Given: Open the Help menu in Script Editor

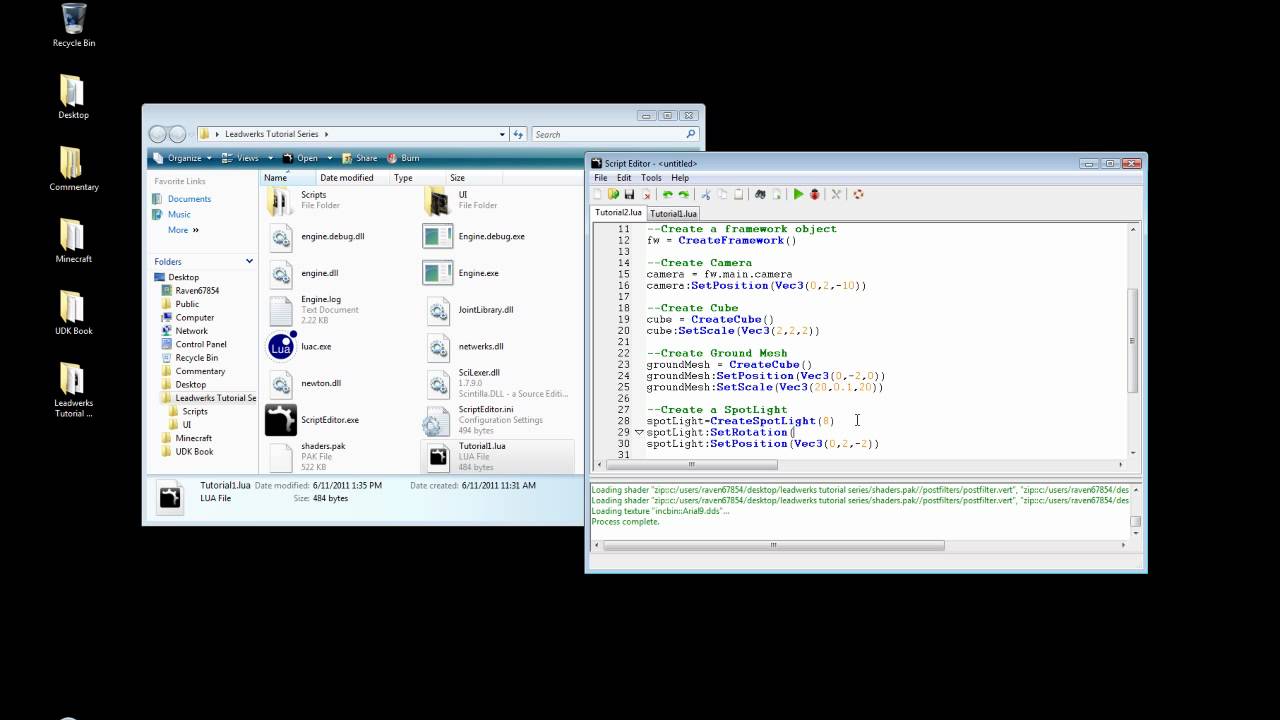Looking at the screenshot, I should click(680, 178).
